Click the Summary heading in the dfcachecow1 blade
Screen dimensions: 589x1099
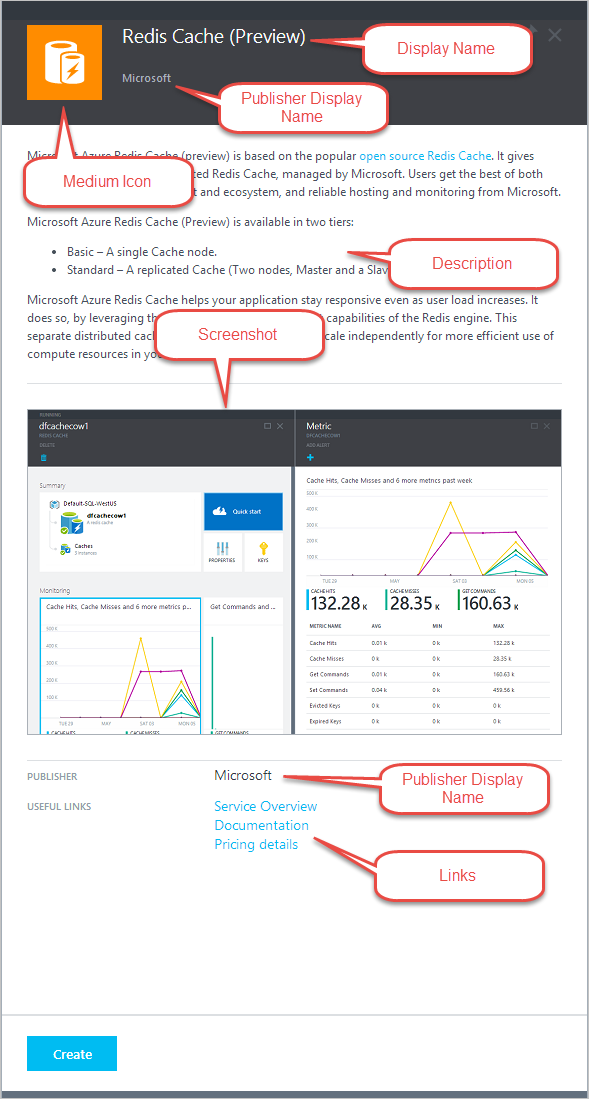[53, 485]
